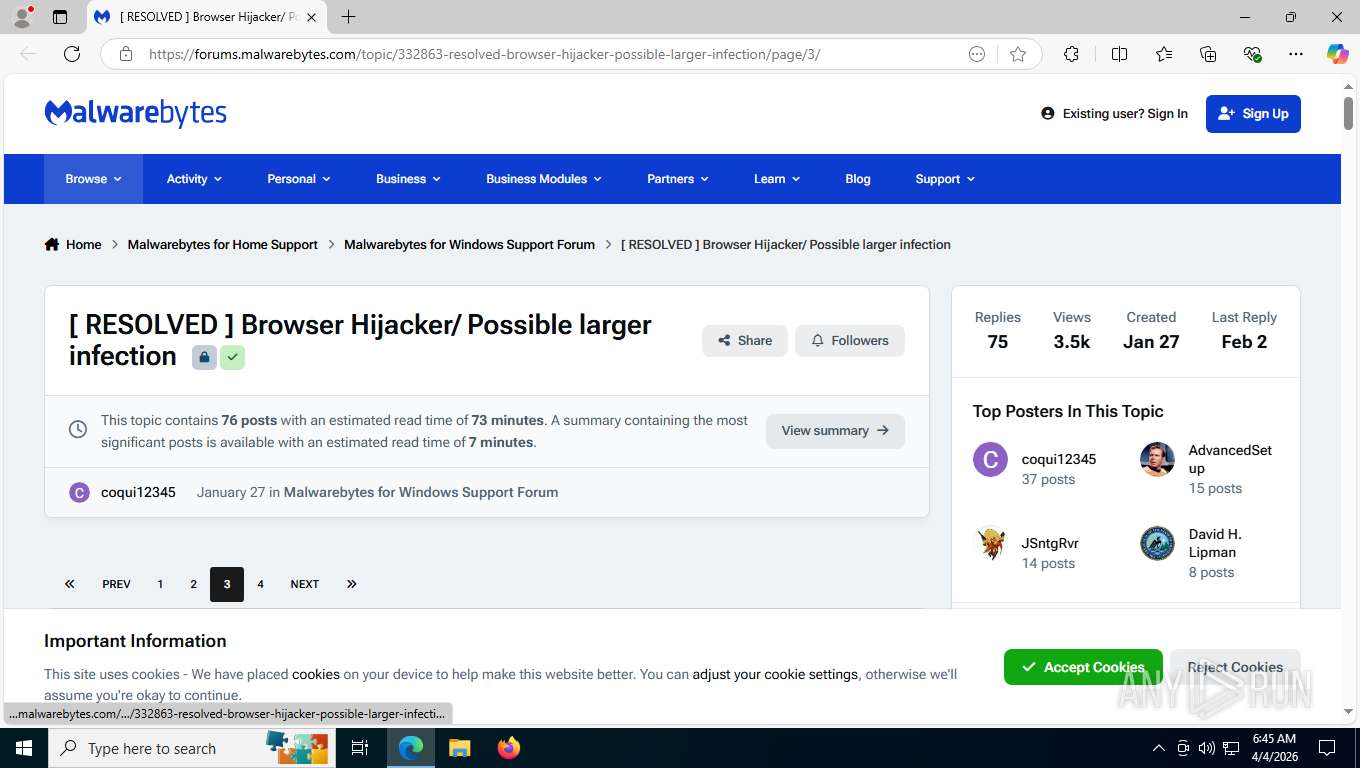Open Task View on taskbar
The width and height of the screenshot is (1360, 768).
(x=360, y=748)
